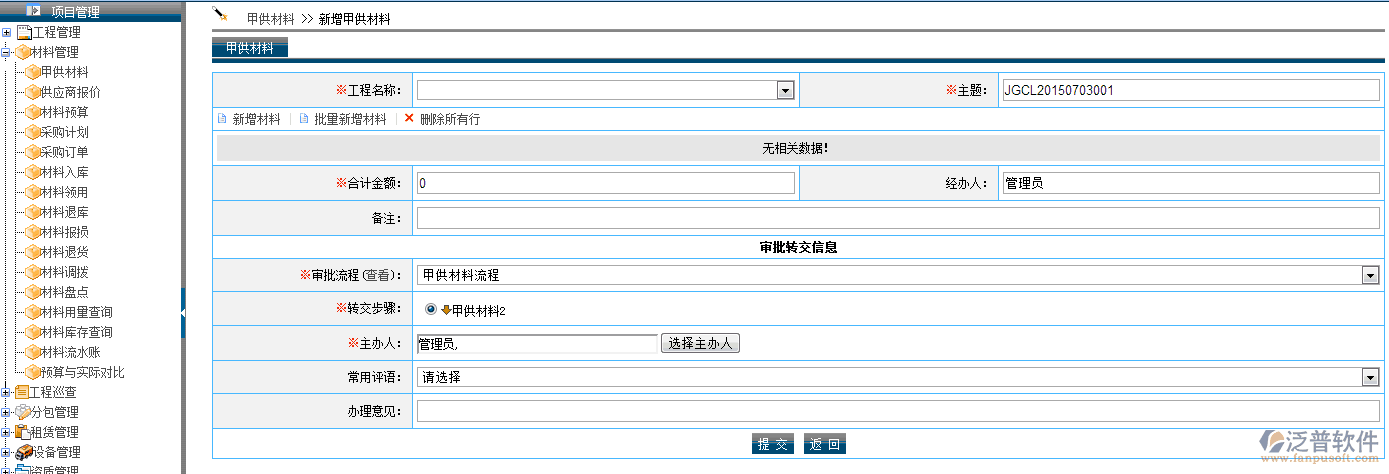The width and height of the screenshot is (1389, 474).
Task: Expand the 设备管理 tree node
Action: coord(7,452)
